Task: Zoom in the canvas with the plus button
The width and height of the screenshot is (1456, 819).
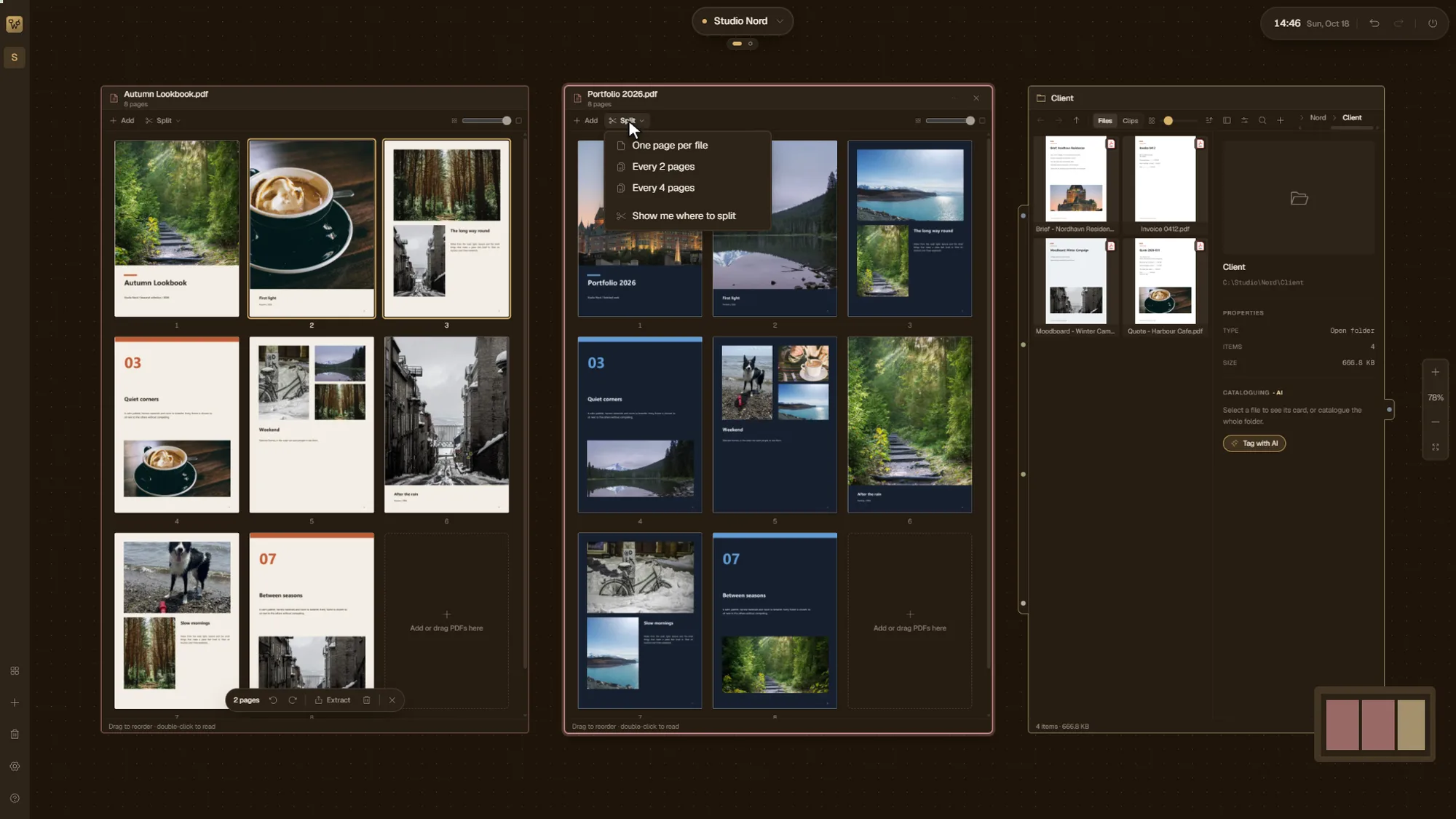Action: [x=1436, y=372]
